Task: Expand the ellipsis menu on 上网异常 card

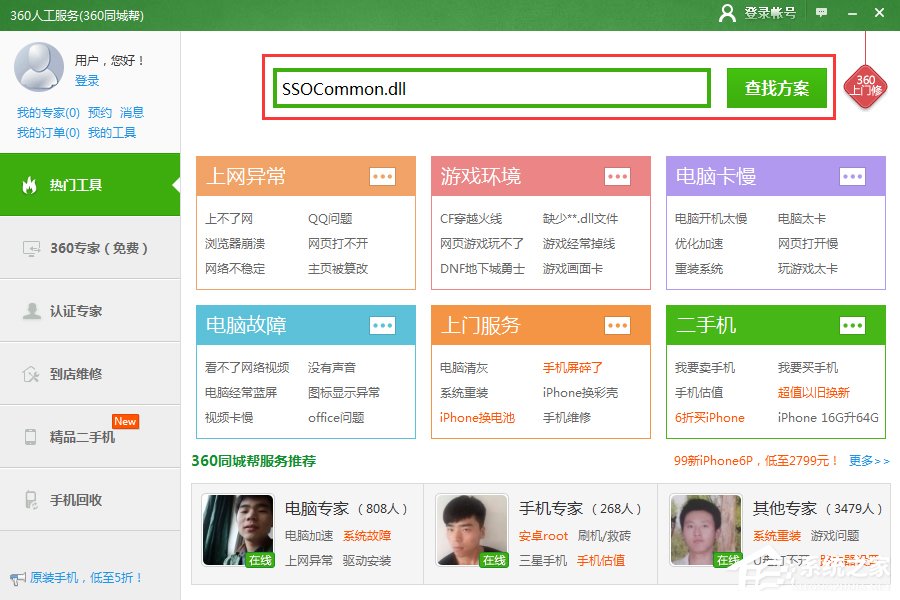Action: pos(383,176)
